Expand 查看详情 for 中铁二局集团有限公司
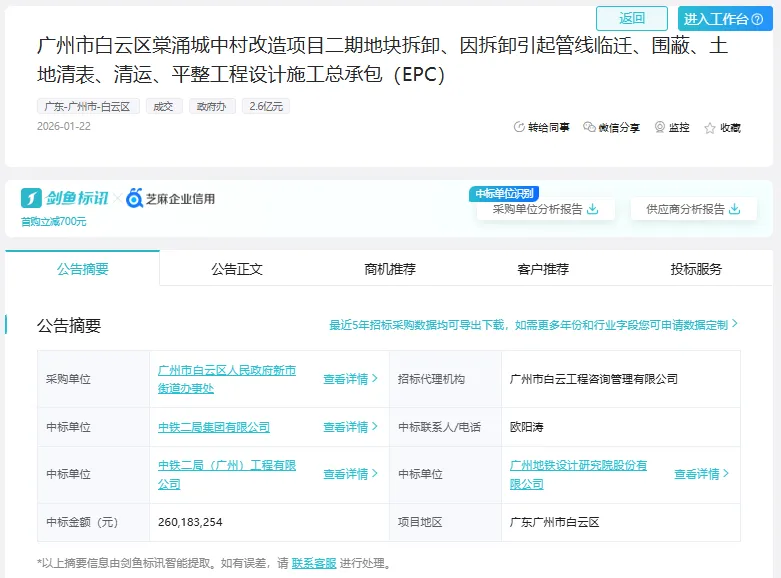The height and width of the screenshot is (578, 781). (350, 427)
